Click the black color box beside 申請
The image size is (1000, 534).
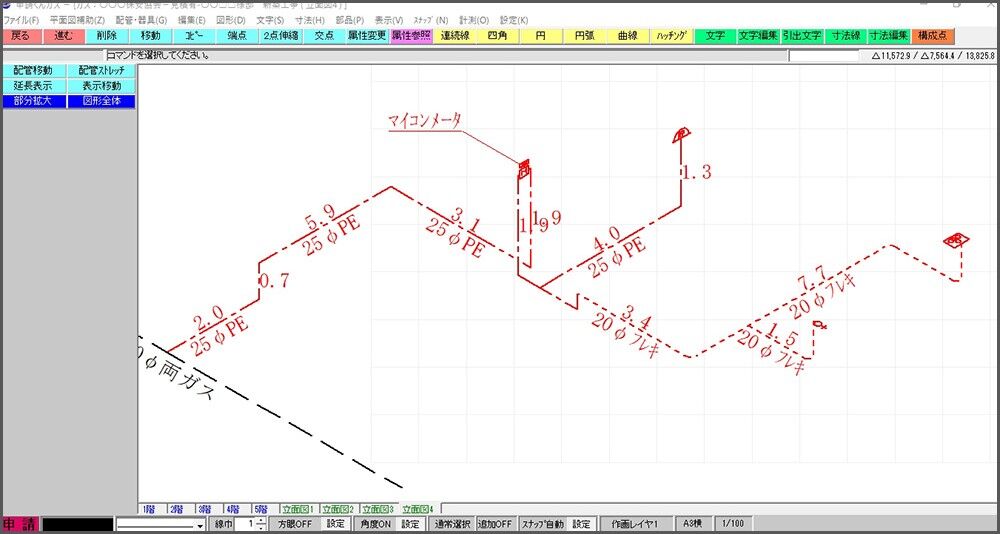click(77, 524)
